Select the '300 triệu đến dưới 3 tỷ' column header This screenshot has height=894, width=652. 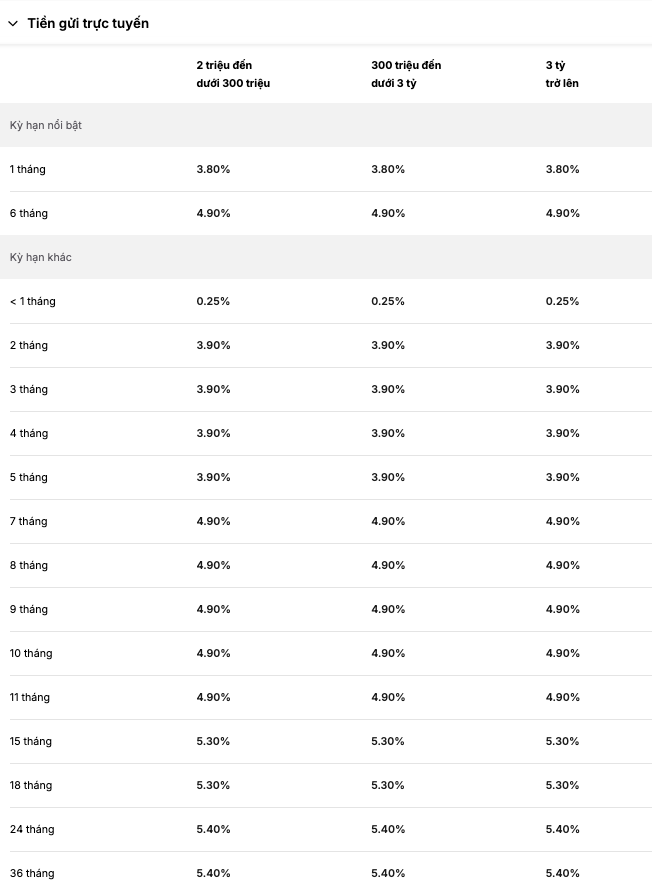pyautogui.click(x=406, y=74)
